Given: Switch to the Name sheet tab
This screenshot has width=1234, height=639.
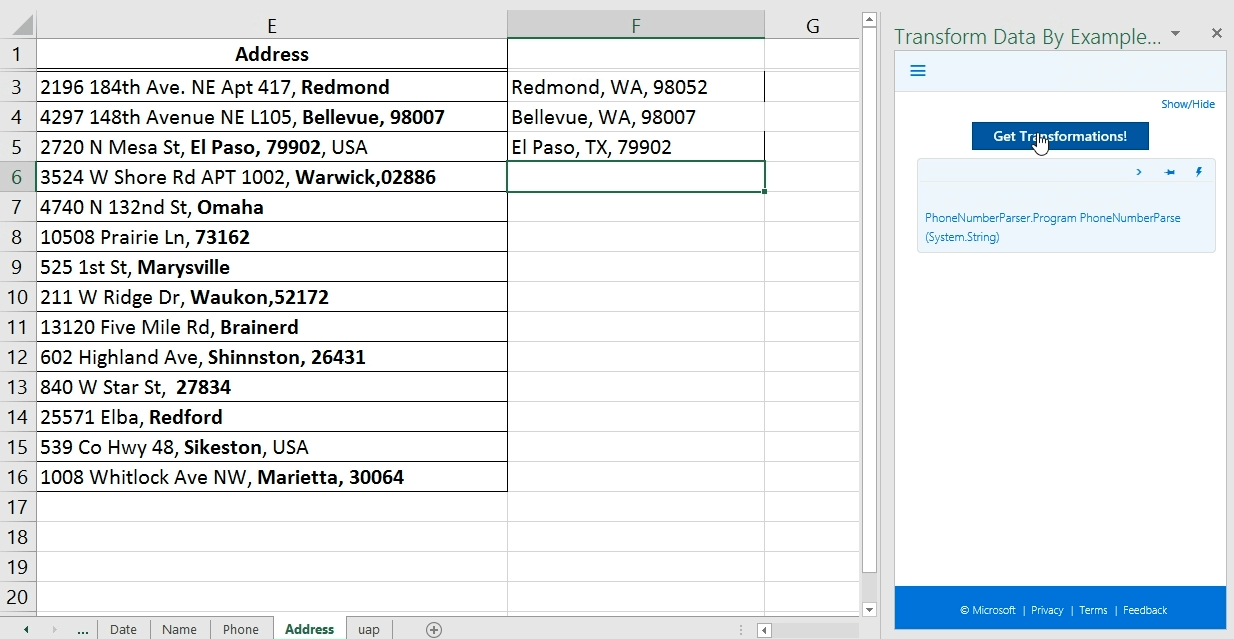Looking at the screenshot, I should 179,629.
